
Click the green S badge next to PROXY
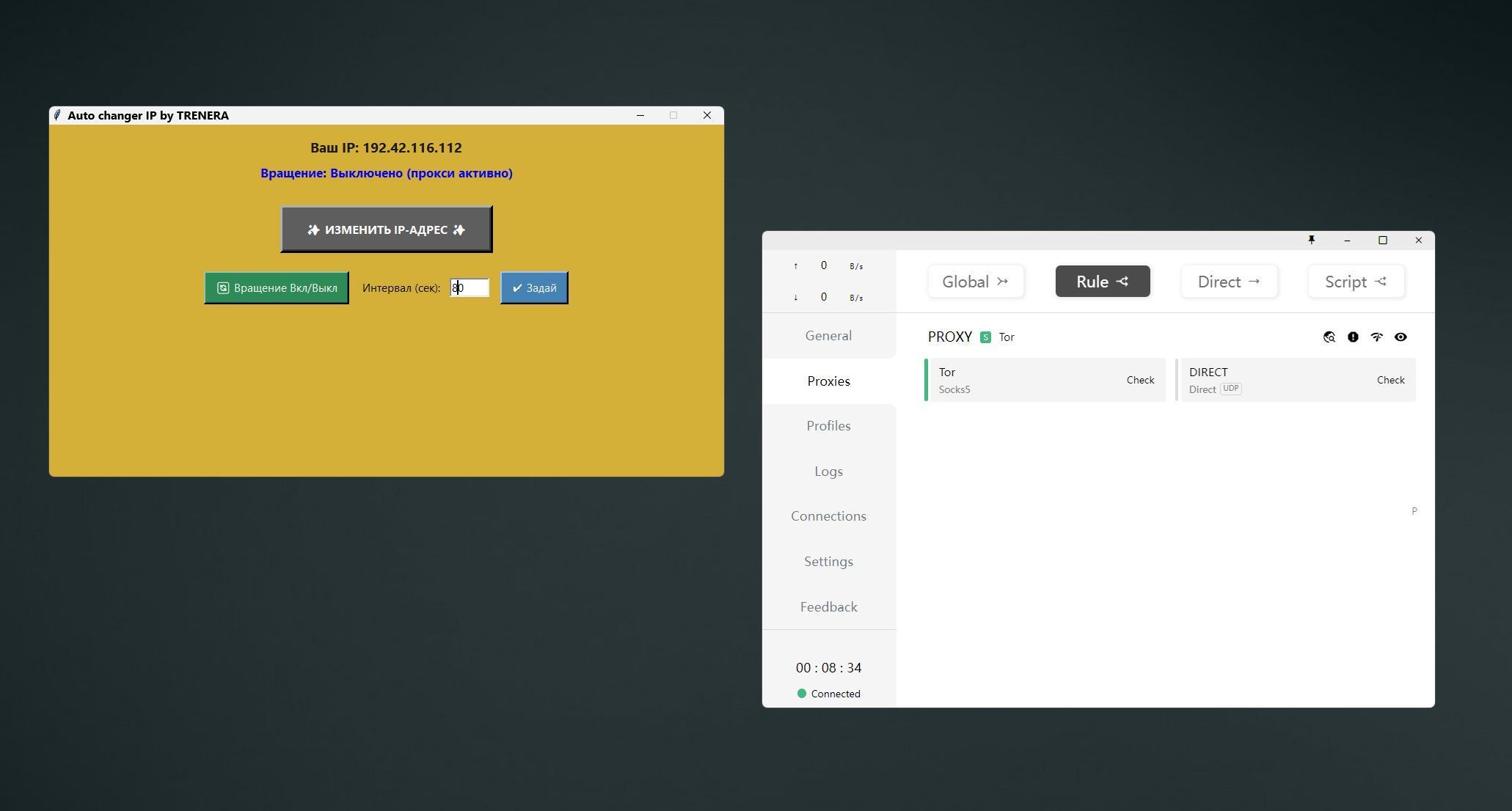985,337
